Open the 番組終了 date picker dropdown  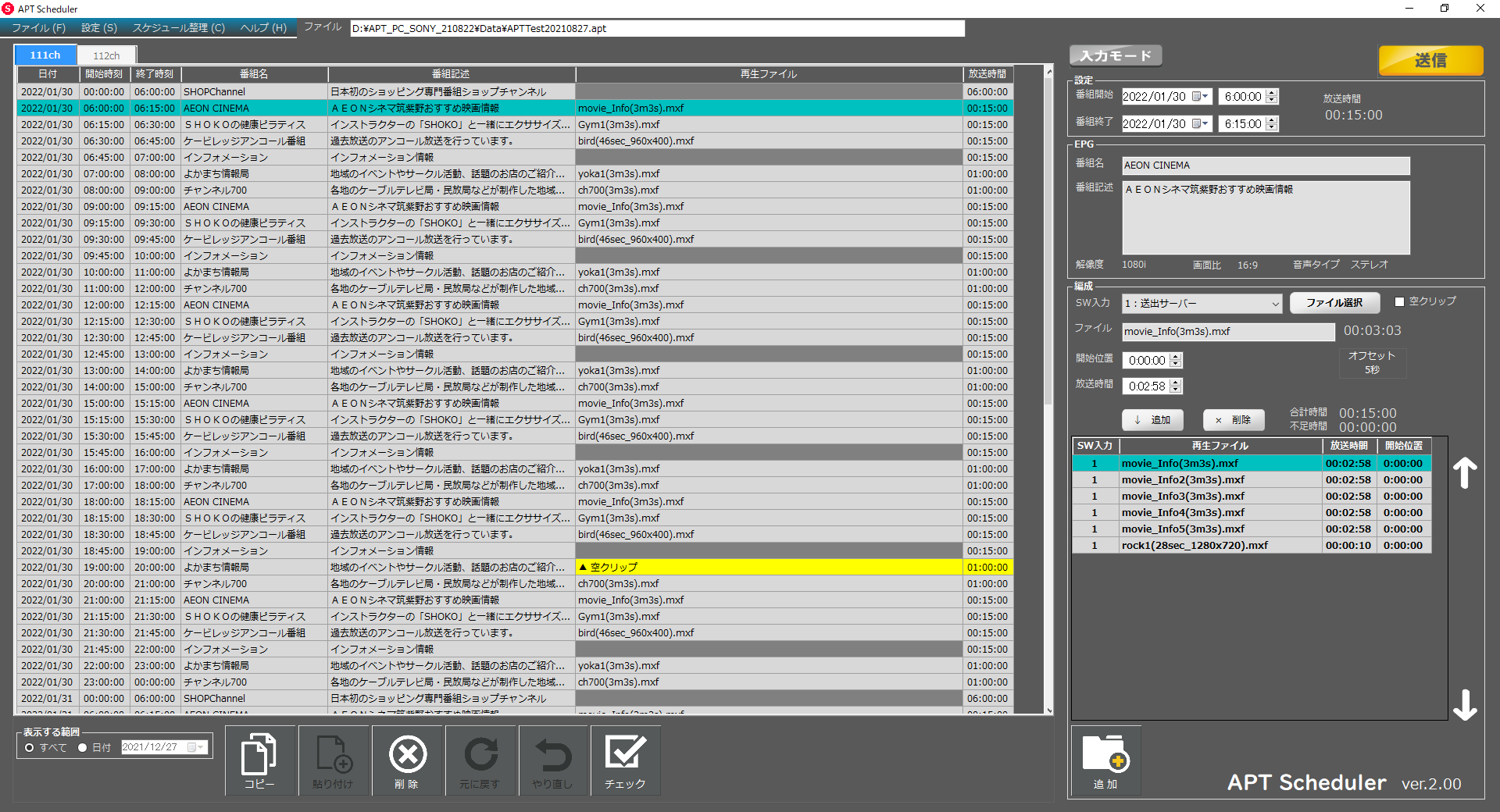[x=1205, y=124]
